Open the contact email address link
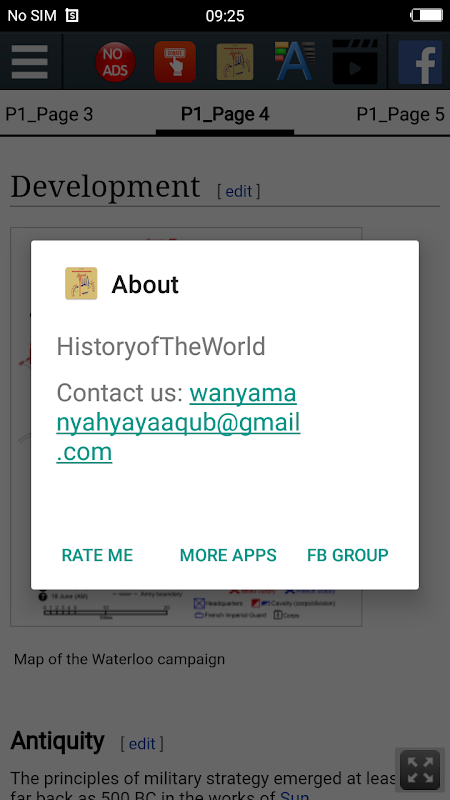The height and width of the screenshot is (800, 450). tap(178, 423)
